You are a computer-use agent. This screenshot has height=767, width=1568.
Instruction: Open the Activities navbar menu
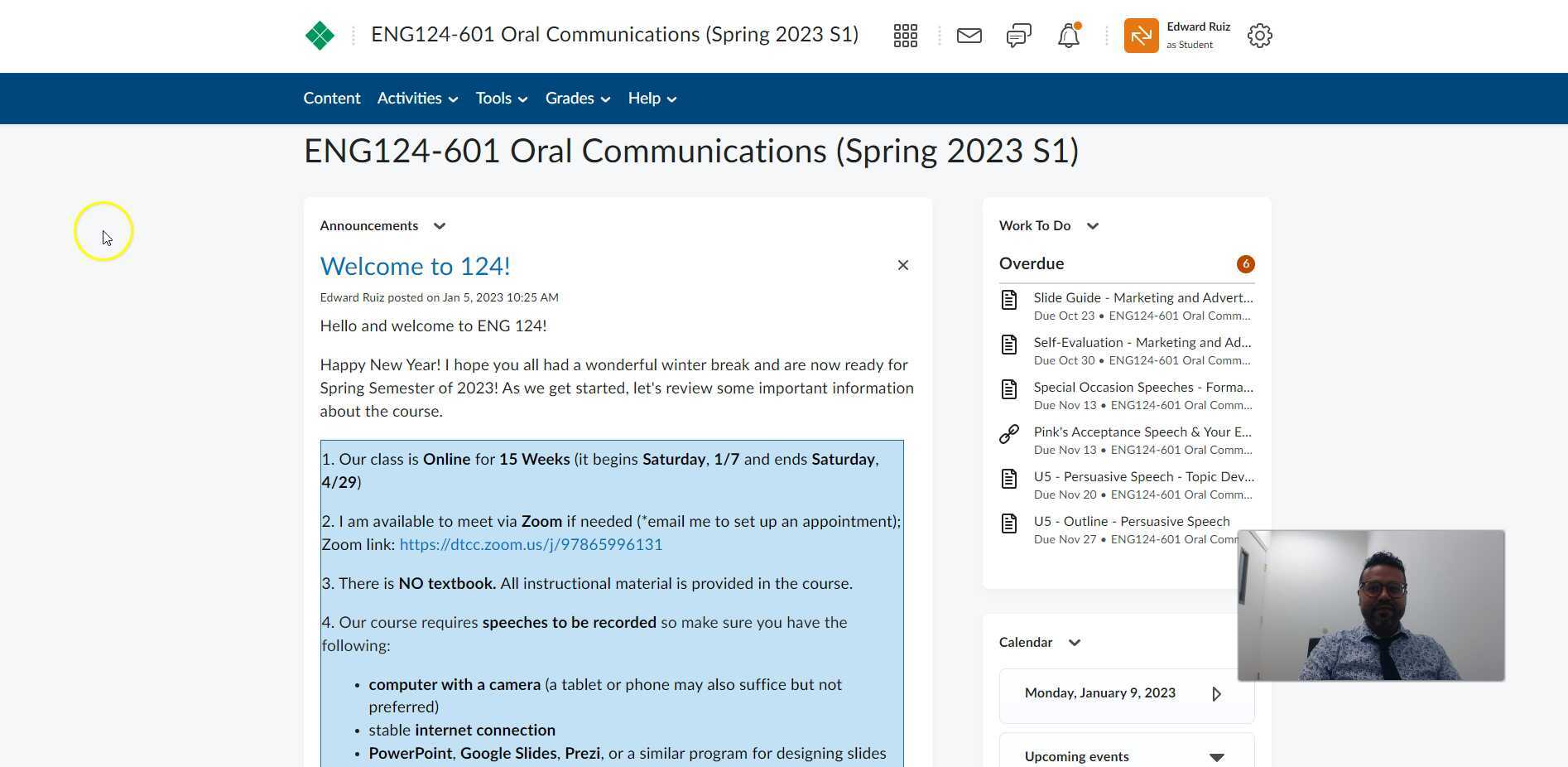click(417, 99)
